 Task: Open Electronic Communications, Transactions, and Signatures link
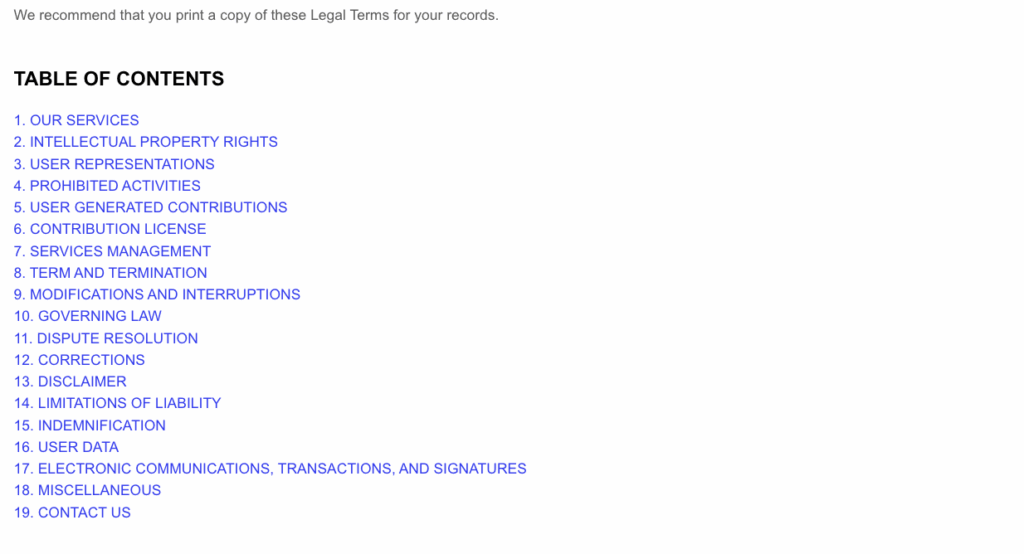click(x=270, y=468)
